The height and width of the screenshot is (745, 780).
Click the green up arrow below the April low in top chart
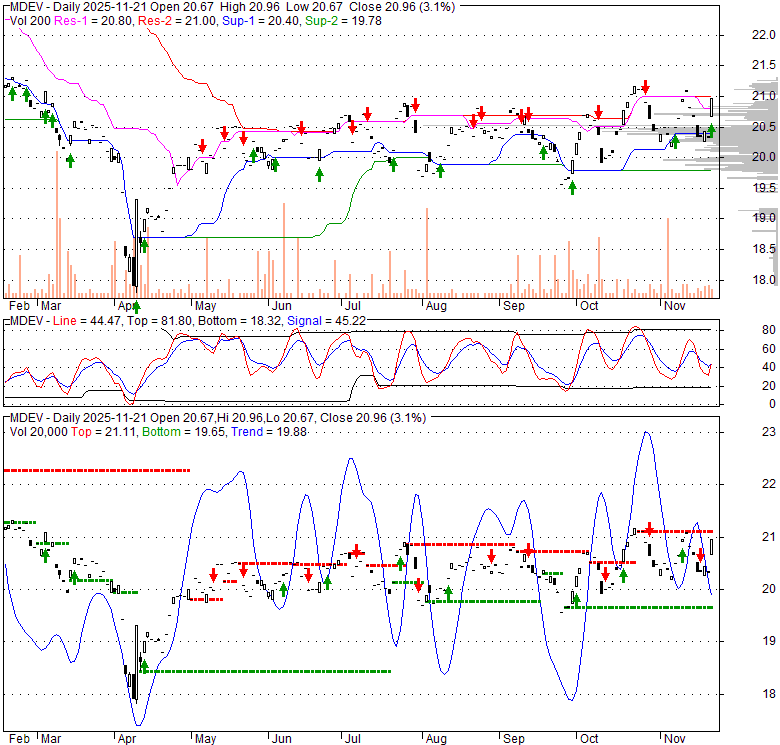[x=137, y=307]
